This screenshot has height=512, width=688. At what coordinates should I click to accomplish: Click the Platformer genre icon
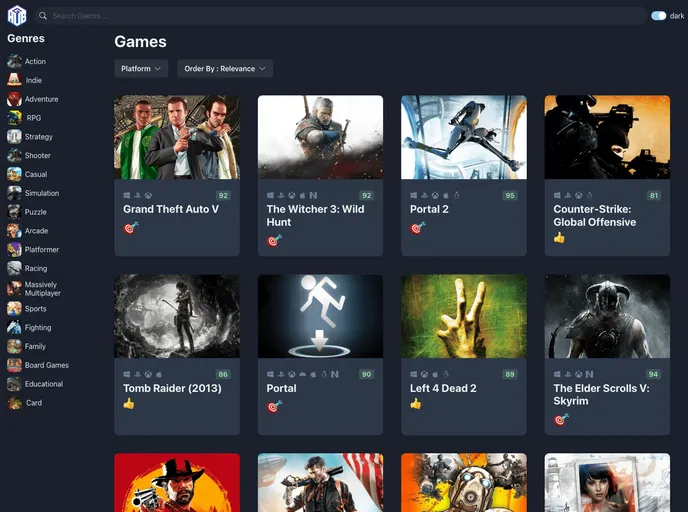[14, 250]
